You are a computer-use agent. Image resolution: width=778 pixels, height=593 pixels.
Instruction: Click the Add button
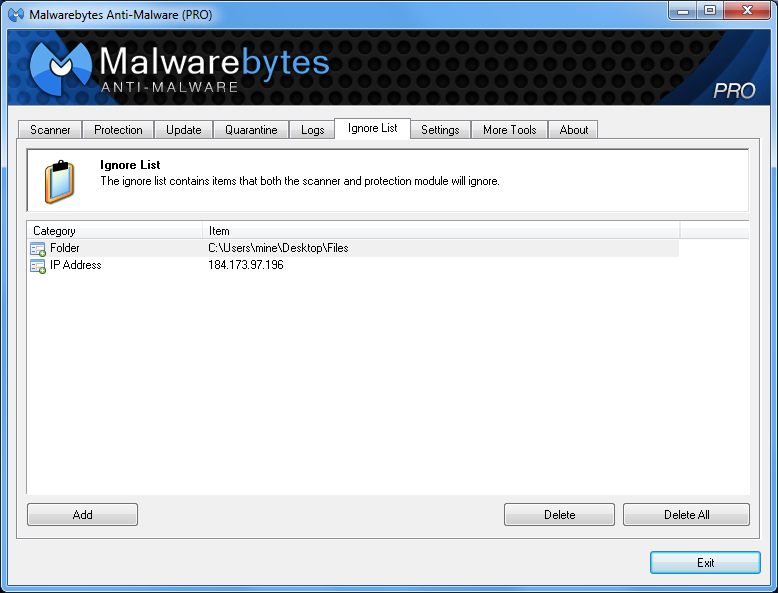(82, 515)
